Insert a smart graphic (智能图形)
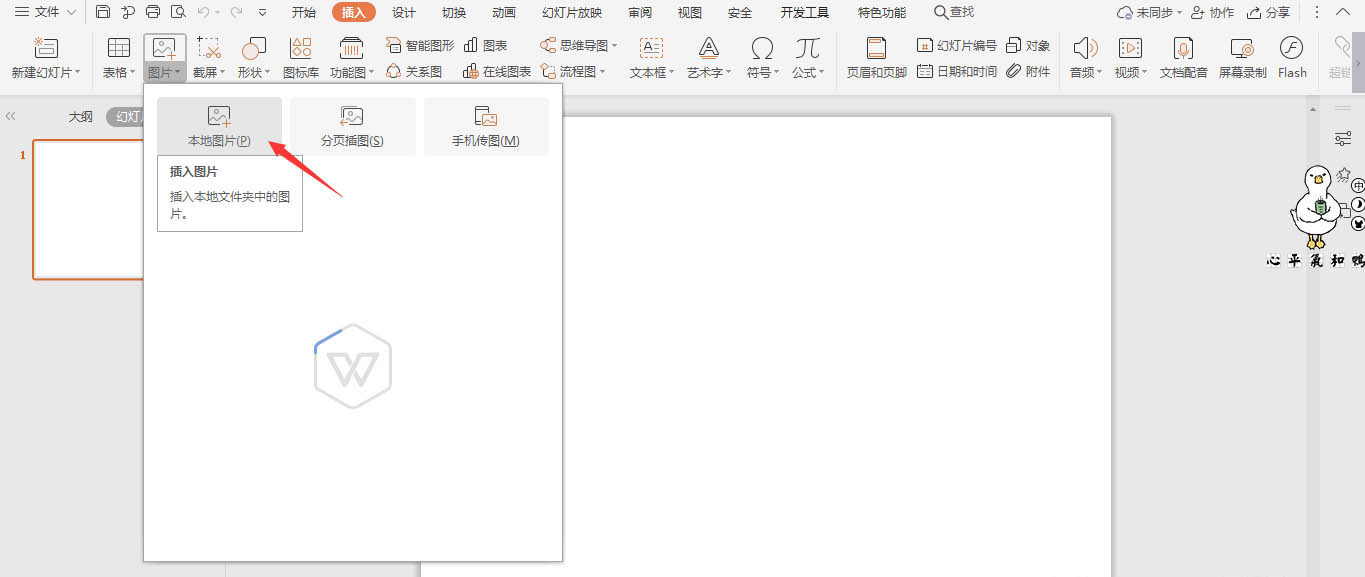This screenshot has height=577, width=1365. 420,44
